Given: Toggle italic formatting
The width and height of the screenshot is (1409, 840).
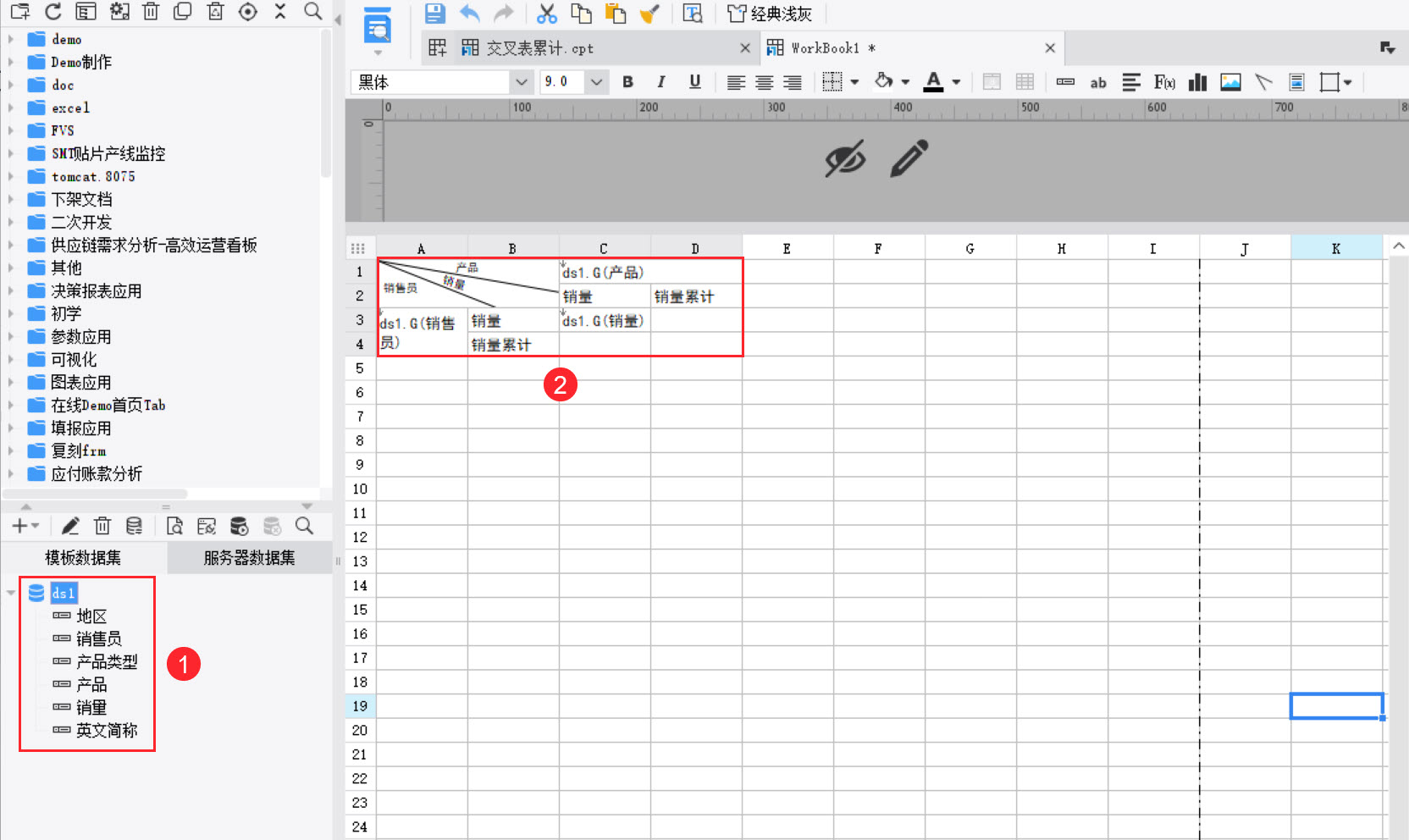Looking at the screenshot, I should point(661,82).
